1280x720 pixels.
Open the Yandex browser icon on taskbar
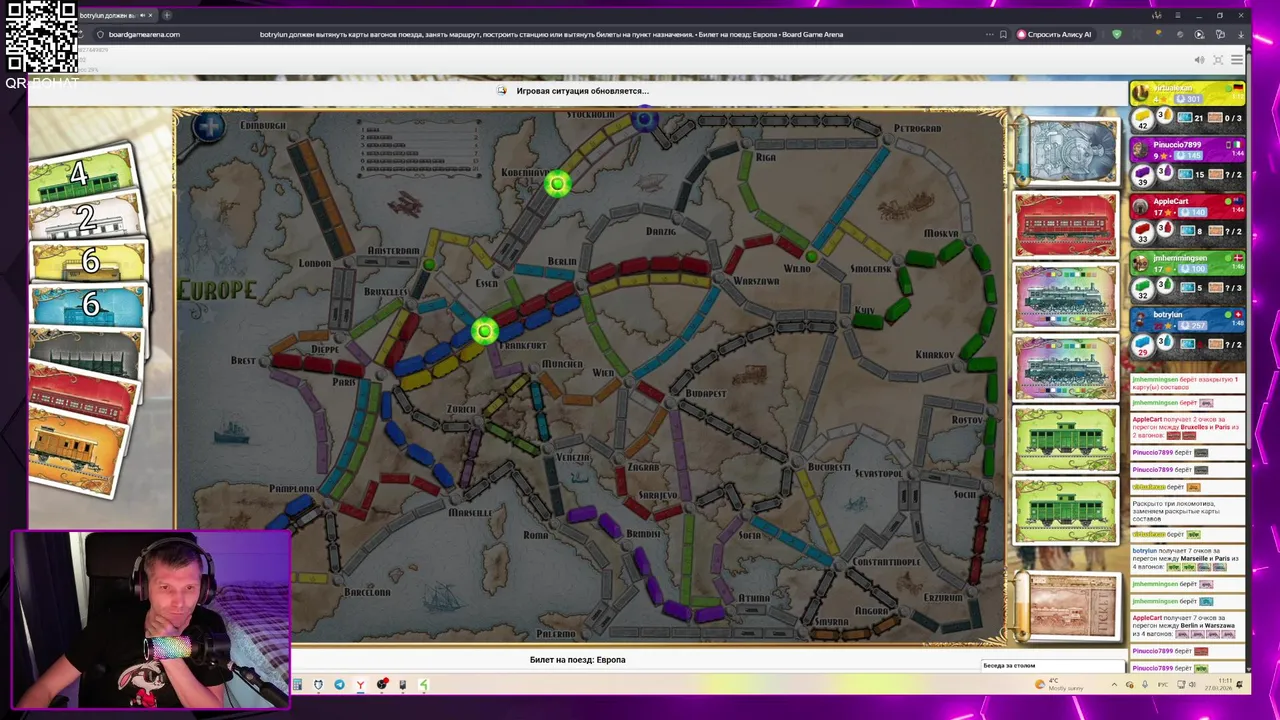click(360, 685)
